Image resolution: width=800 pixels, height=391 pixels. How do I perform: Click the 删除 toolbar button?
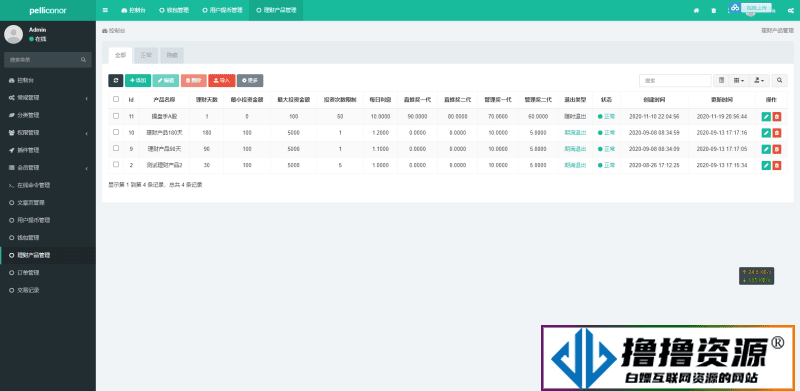[x=193, y=80]
